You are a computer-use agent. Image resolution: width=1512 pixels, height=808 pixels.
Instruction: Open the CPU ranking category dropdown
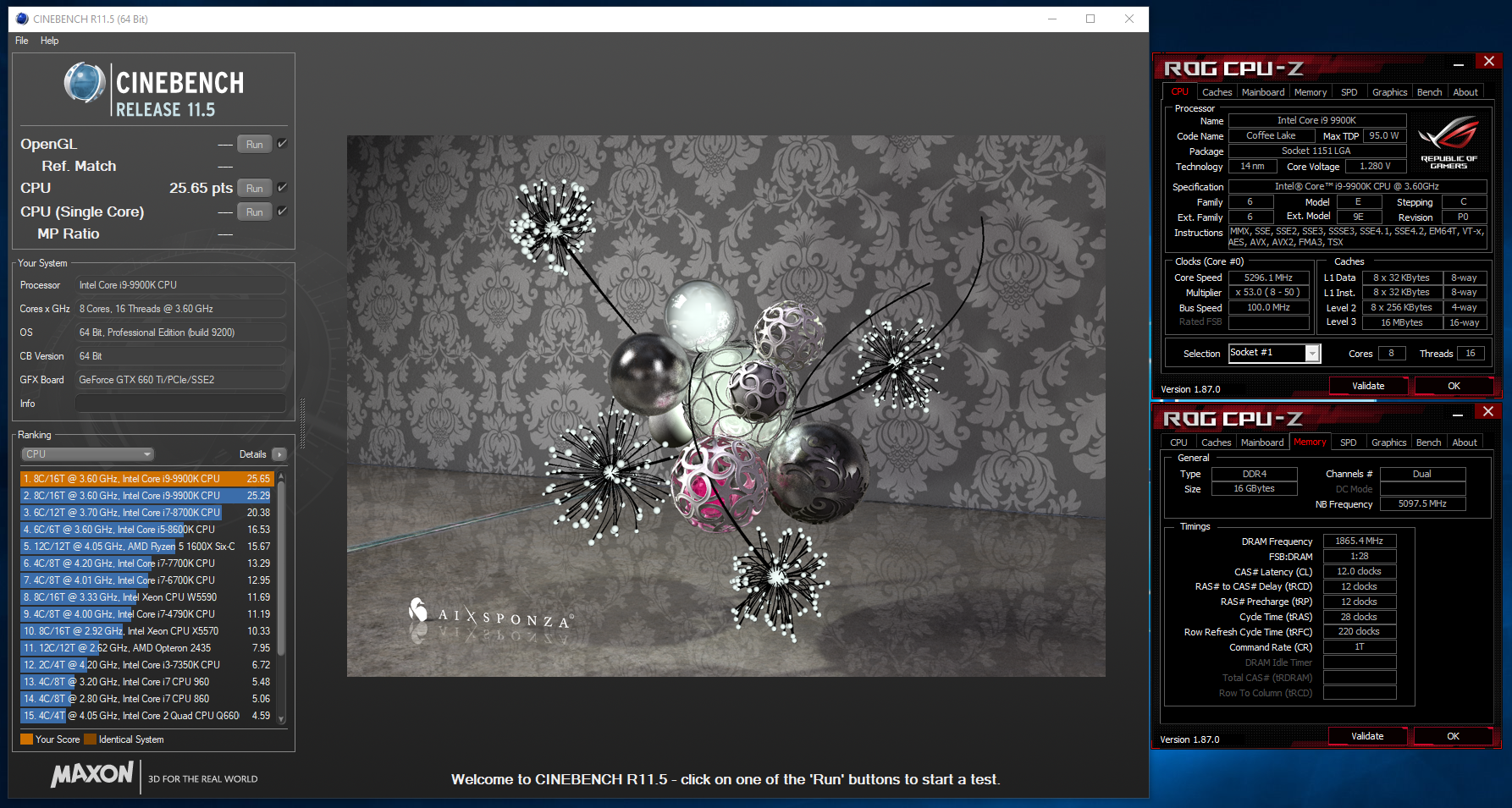click(87, 454)
